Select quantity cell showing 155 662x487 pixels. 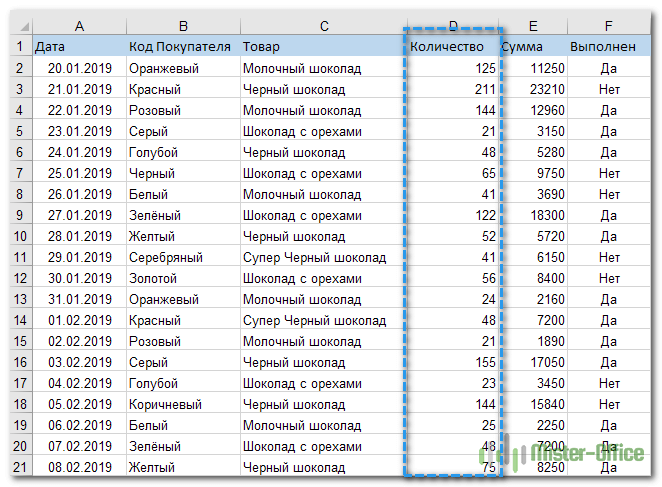coord(453,362)
